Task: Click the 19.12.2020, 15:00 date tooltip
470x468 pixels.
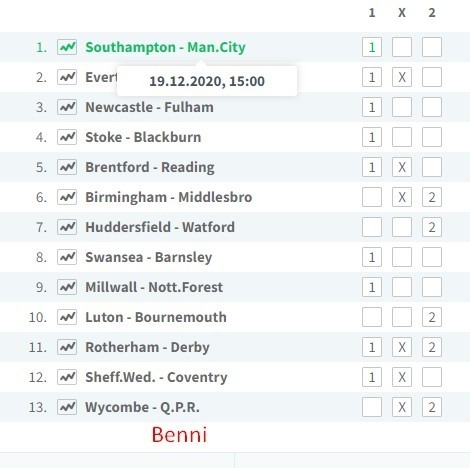Action: (x=207, y=81)
